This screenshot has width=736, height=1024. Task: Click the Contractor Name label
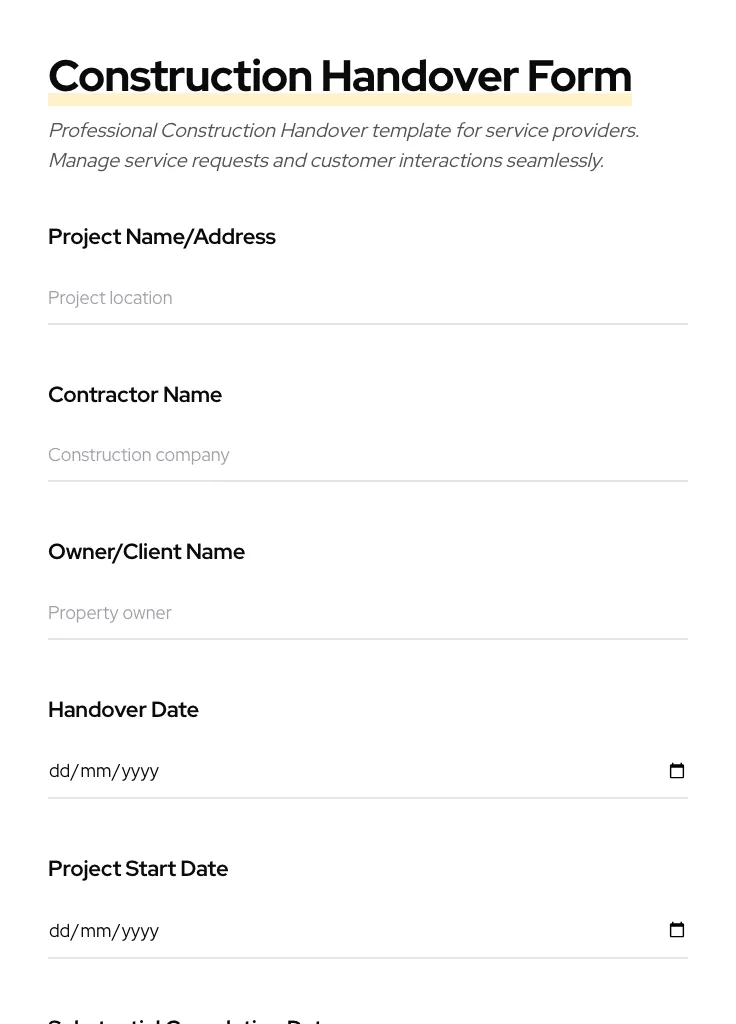tap(135, 395)
